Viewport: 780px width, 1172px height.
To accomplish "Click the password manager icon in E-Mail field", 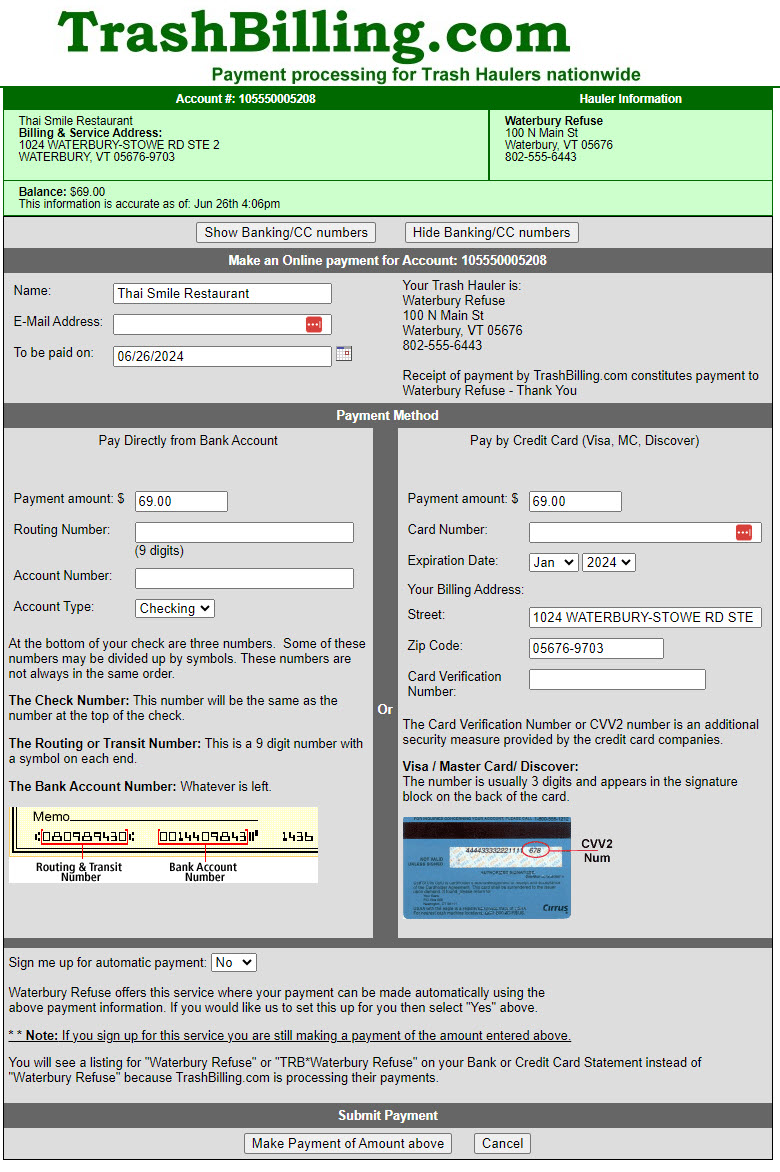I will click(314, 324).
